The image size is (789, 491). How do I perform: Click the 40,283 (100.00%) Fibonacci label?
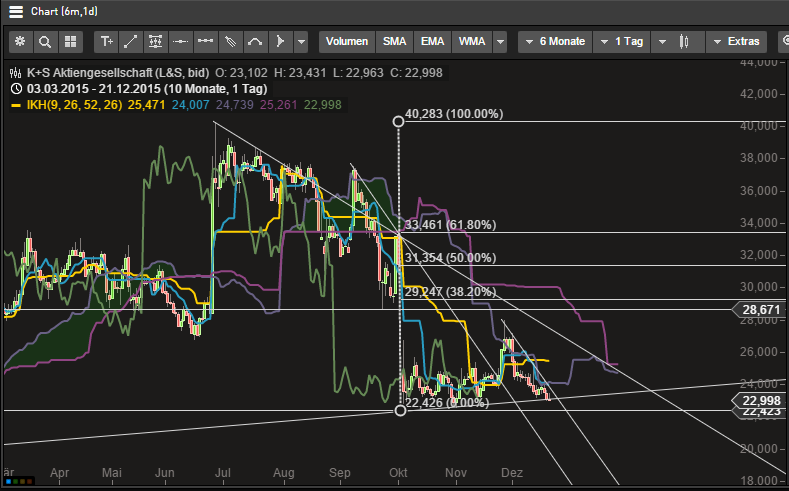454,114
